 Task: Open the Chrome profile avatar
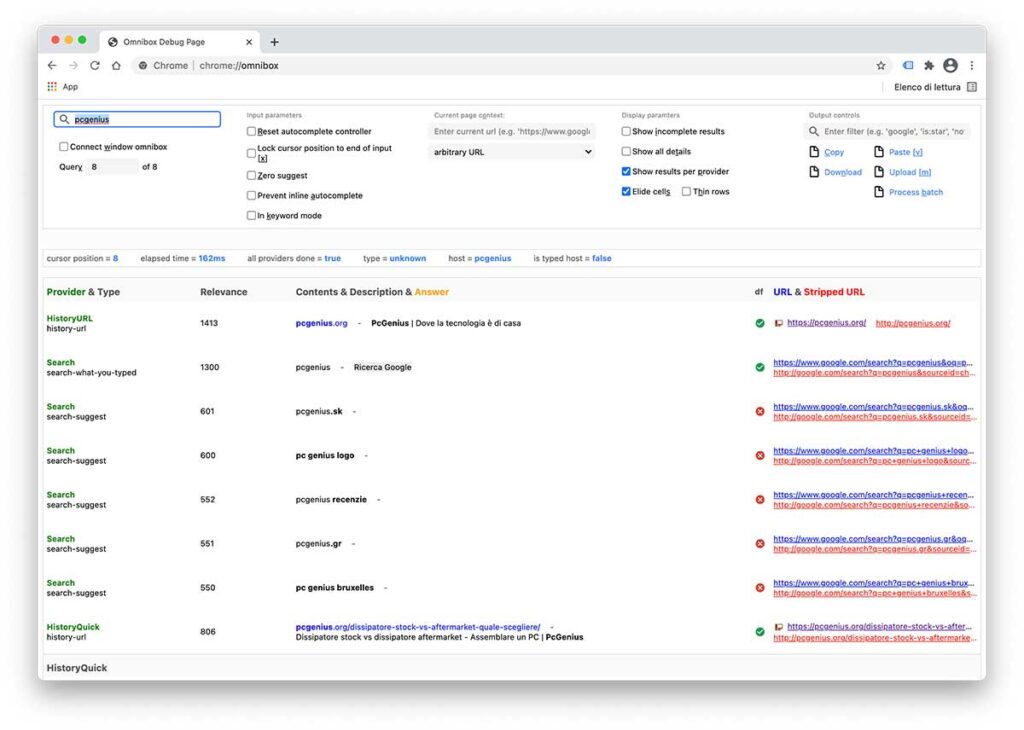pyautogui.click(x=950, y=65)
